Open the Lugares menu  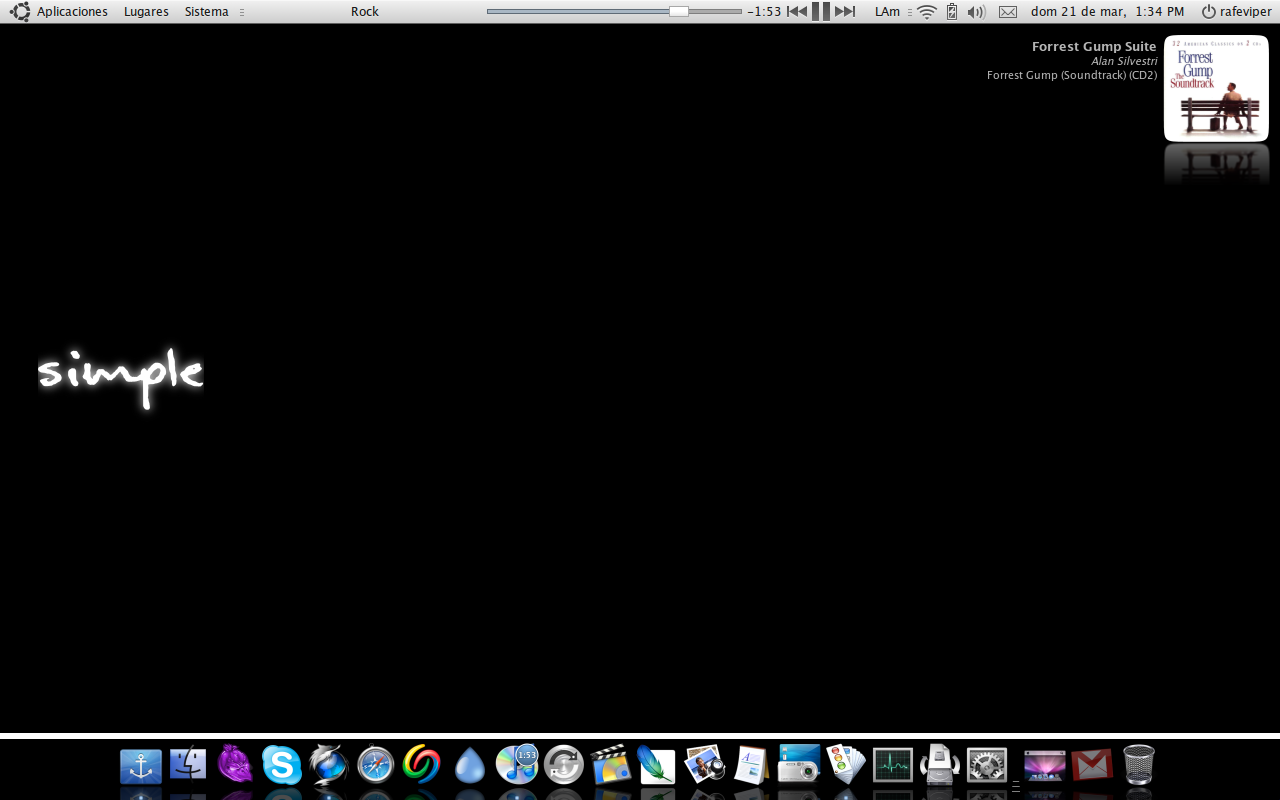(x=146, y=12)
